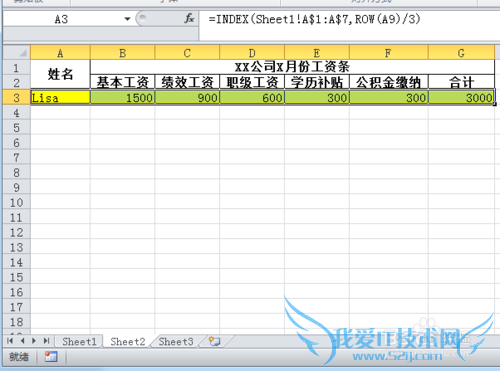Click the 合计 header cell
Viewport: 500px width, 371px height.
pyautogui.click(x=461, y=82)
